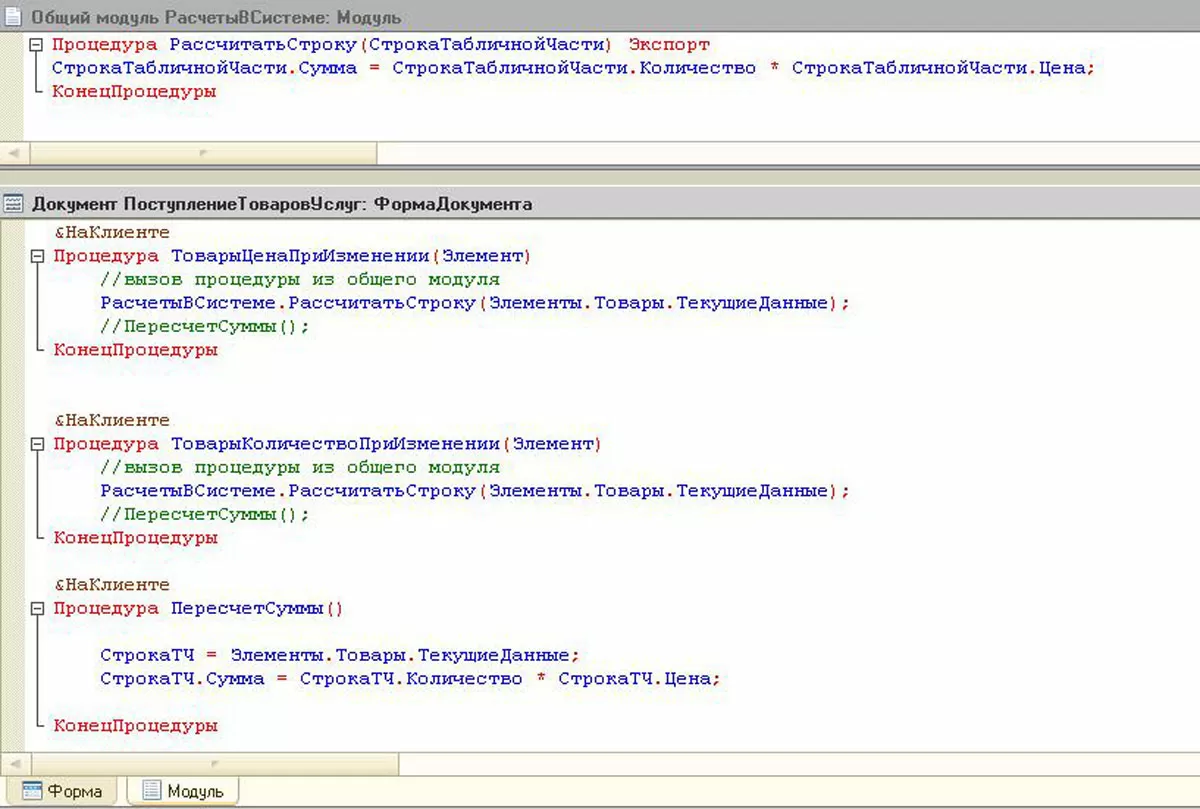Image resolution: width=1200 pixels, height=809 pixels.
Task: Switch to the Модуль tab
Action: (183, 791)
